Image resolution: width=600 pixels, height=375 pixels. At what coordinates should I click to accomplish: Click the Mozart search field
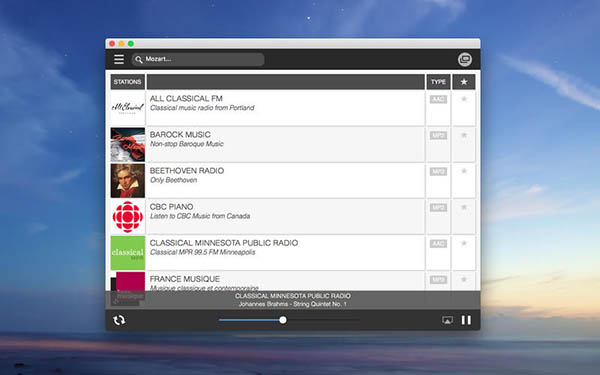click(x=198, y=59)
